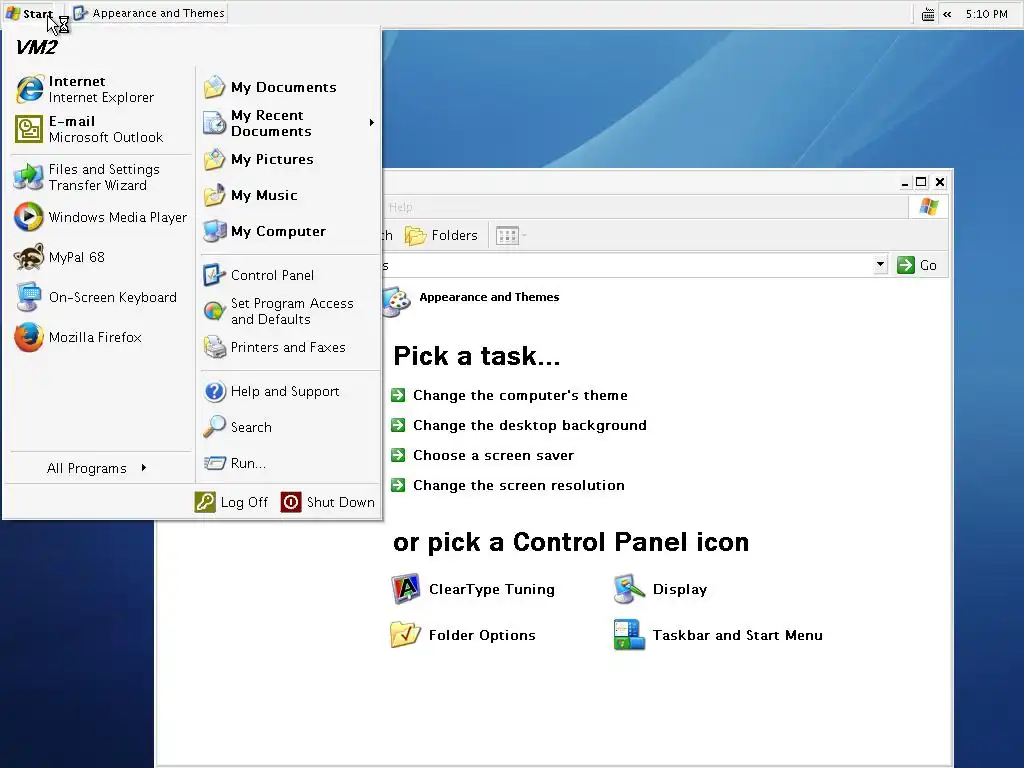Screen dimensions: 1024x768
Task: Open Internet Explorer from Start menu
Action: click(x=101, y=89)
